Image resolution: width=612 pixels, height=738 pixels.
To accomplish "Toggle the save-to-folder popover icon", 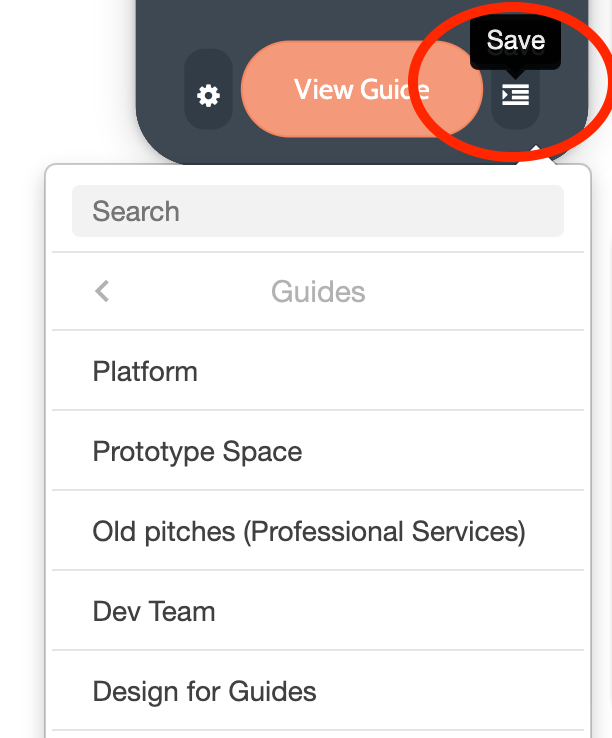I will point(515,95).
